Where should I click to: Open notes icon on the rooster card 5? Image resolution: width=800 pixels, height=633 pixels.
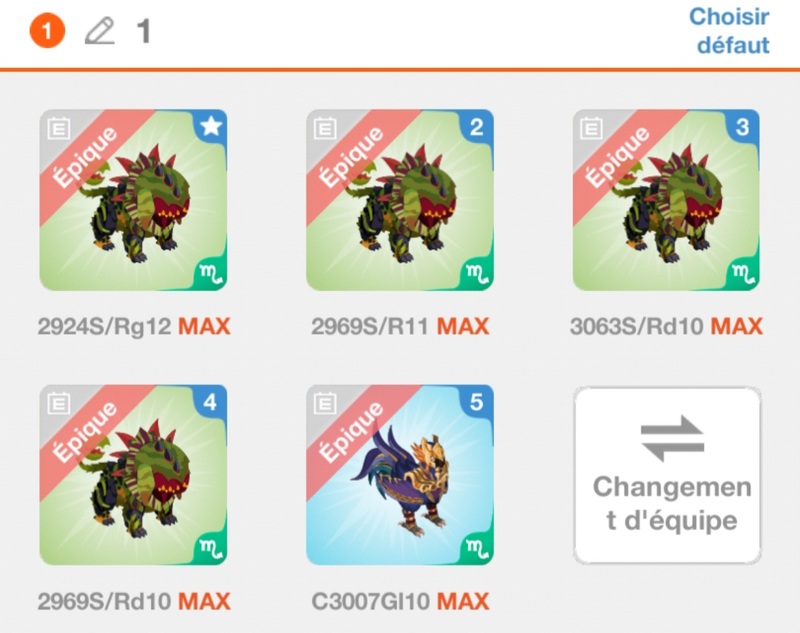click(x=325, y=404)
